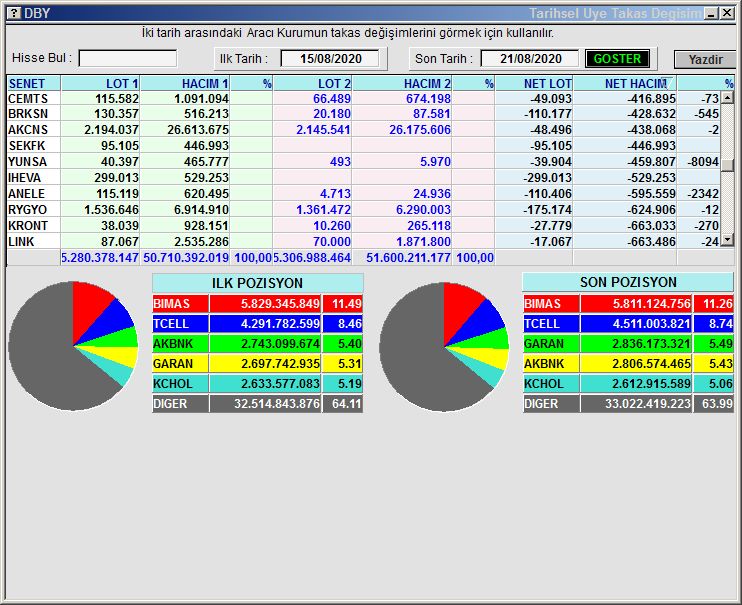Click BIMAS in ILK POZISYON legend
The image size is (742, 605).
coord(180,304)
